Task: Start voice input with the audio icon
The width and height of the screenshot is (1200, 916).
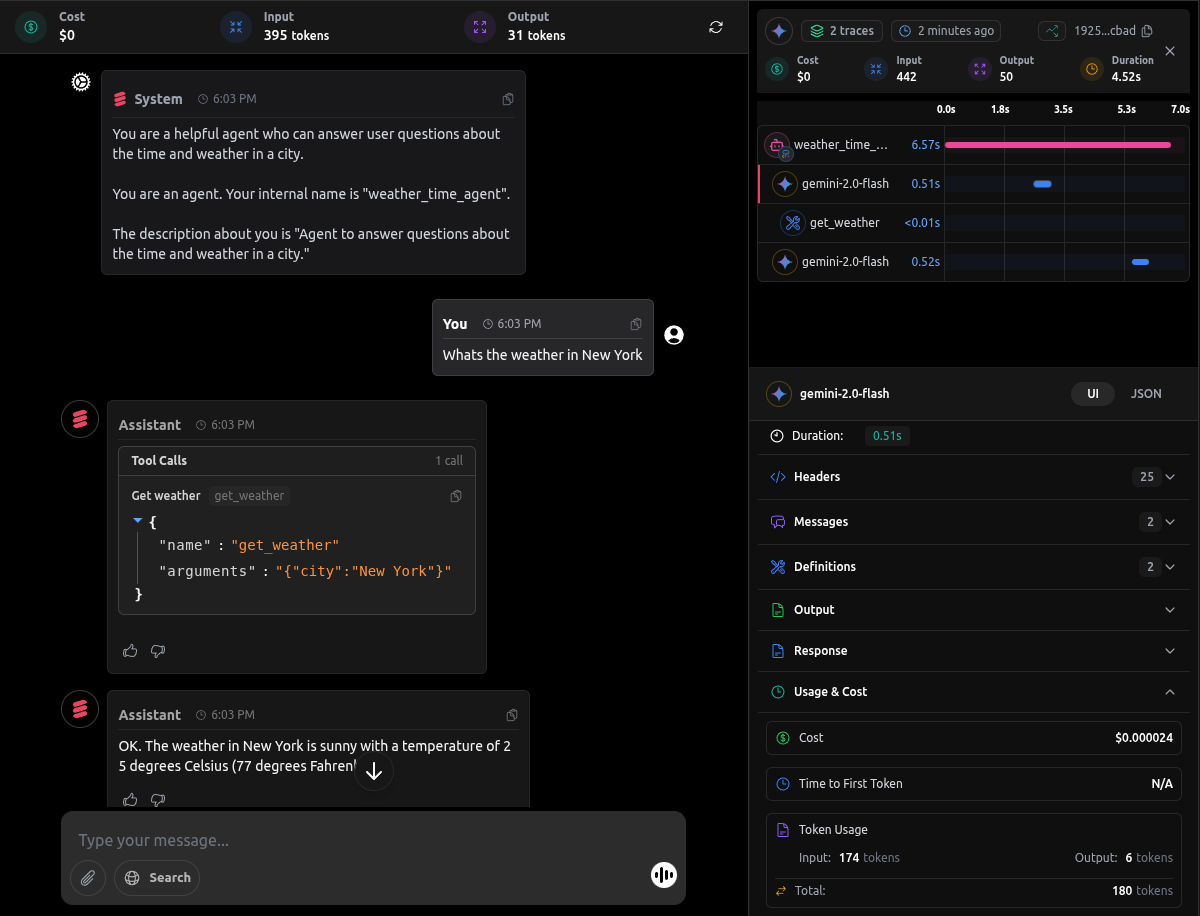Action: tap(663, 875)
